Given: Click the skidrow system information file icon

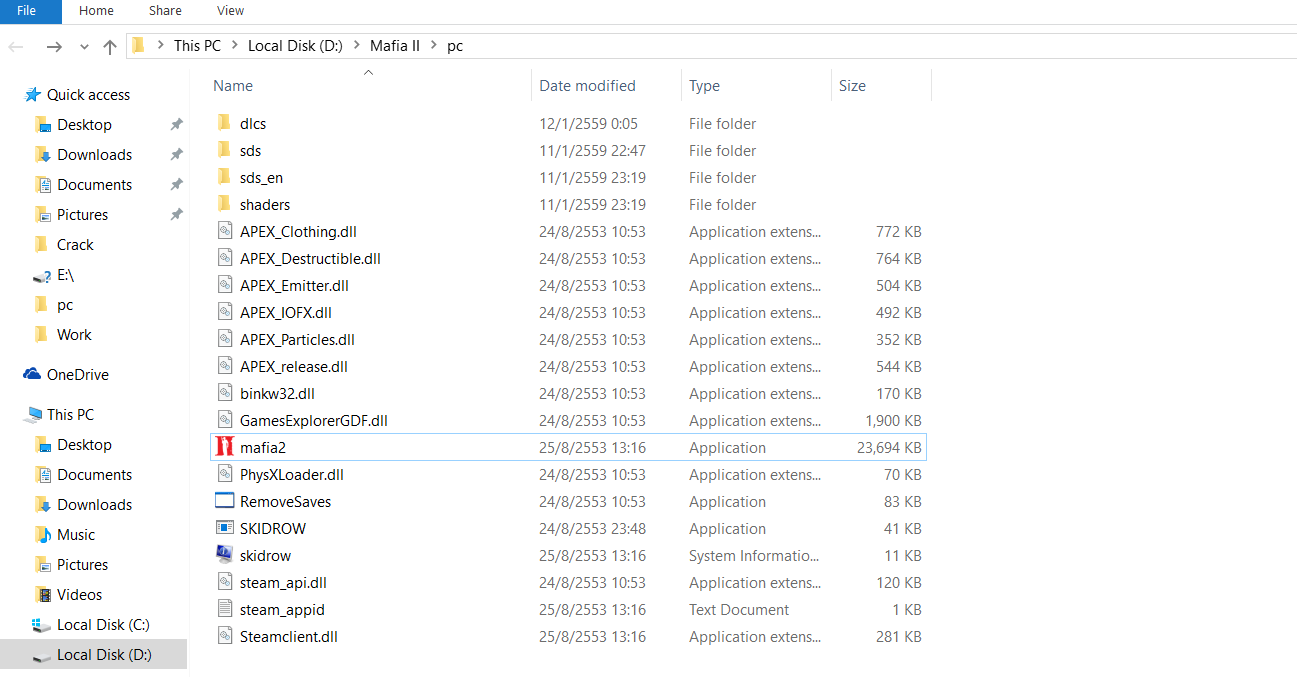Looking at the screenshot, I should (224, 555).
